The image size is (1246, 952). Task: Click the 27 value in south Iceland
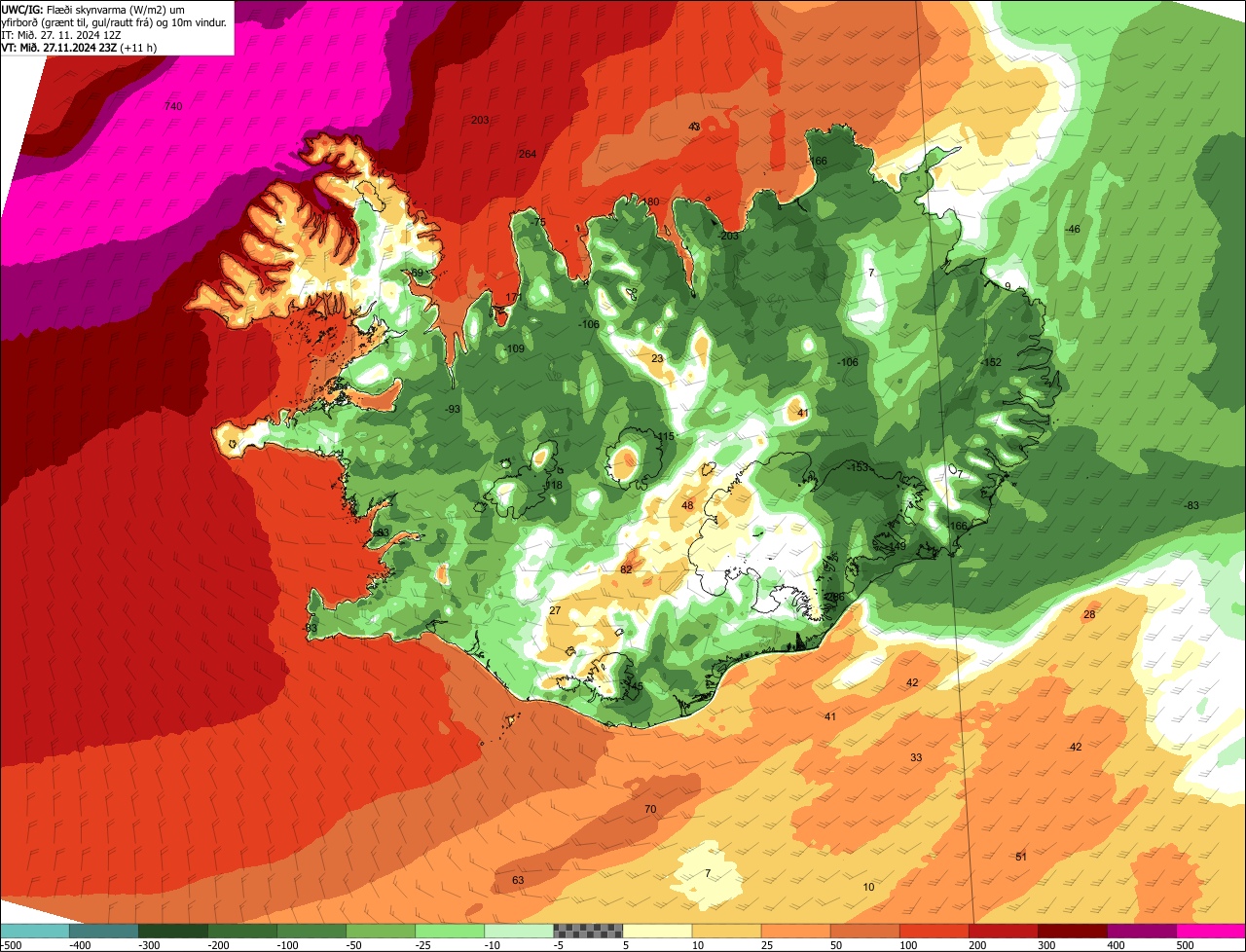pos(555,610)
